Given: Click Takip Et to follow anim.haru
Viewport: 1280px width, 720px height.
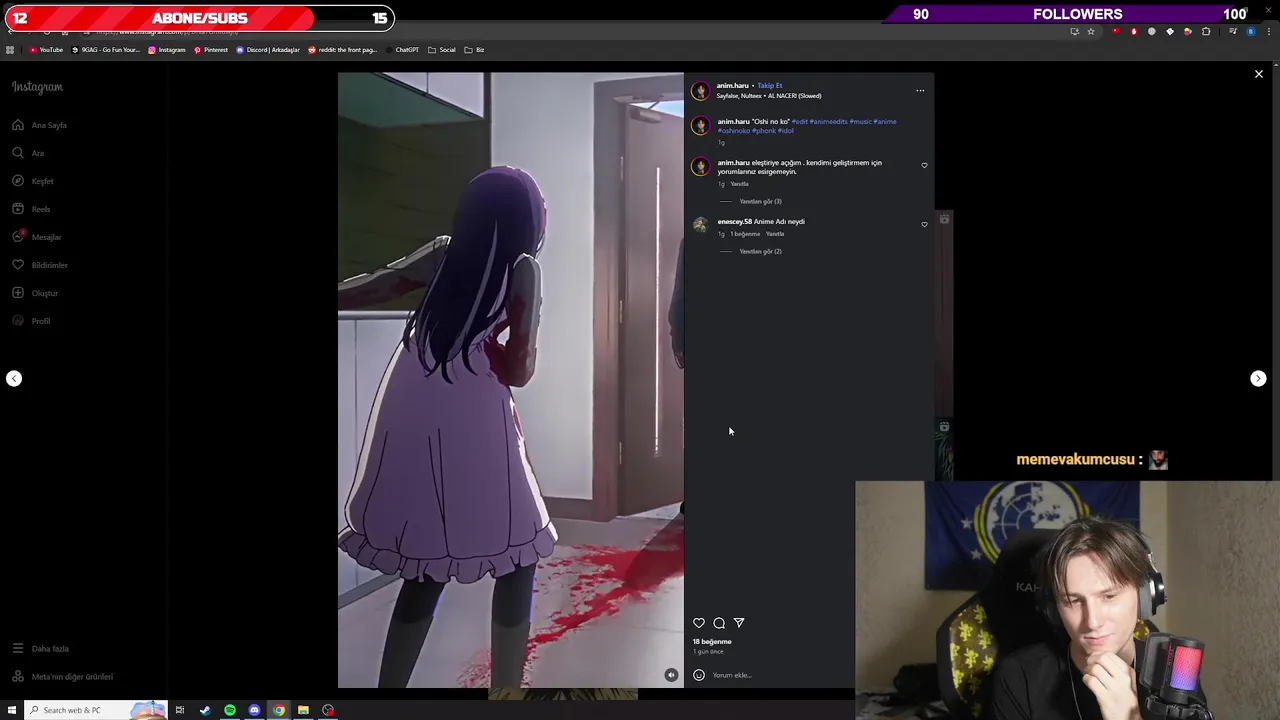Looking at the screenshot, I should click(x=770, y=86).
